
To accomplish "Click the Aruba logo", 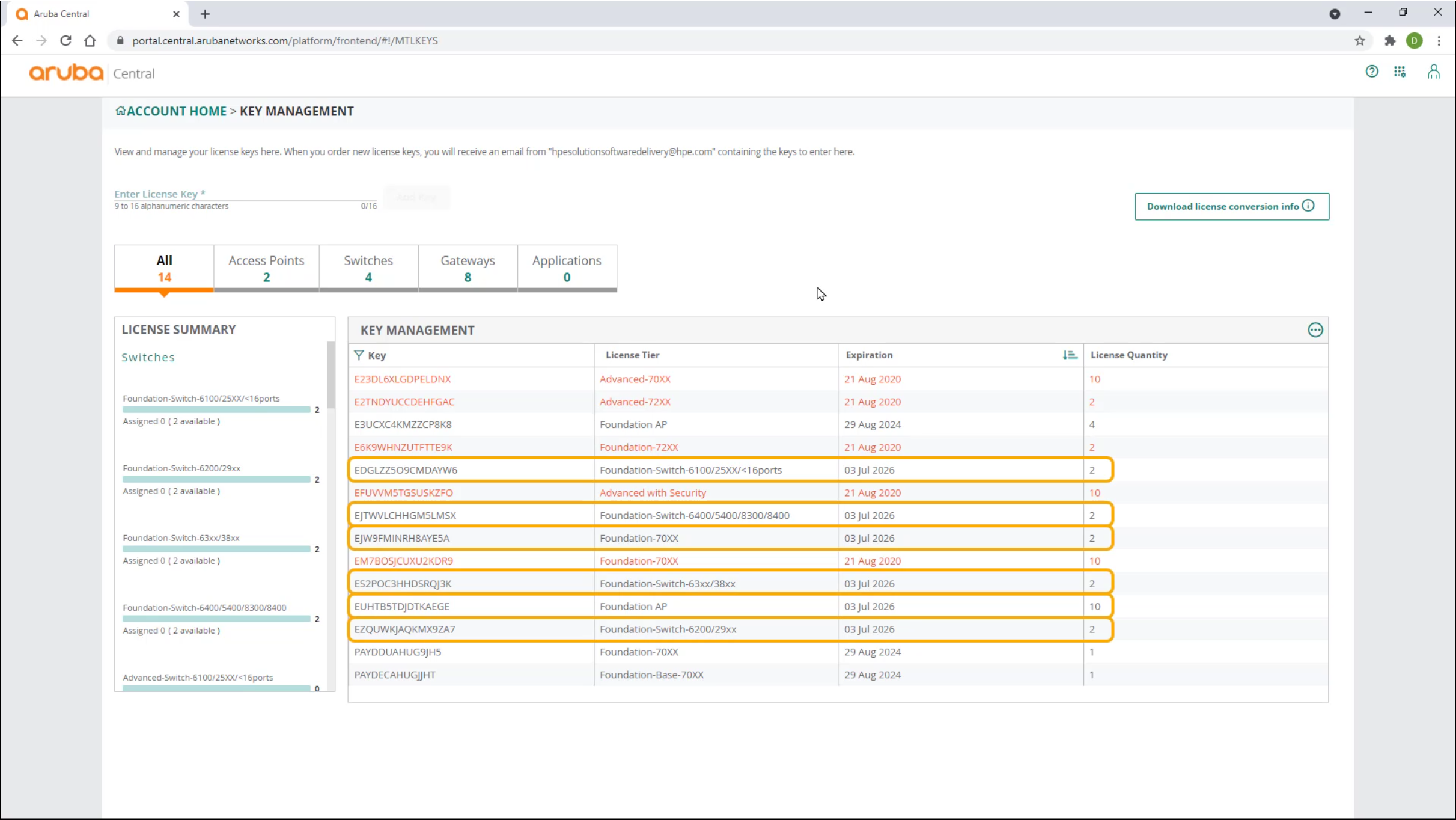I will pos(66,73).
